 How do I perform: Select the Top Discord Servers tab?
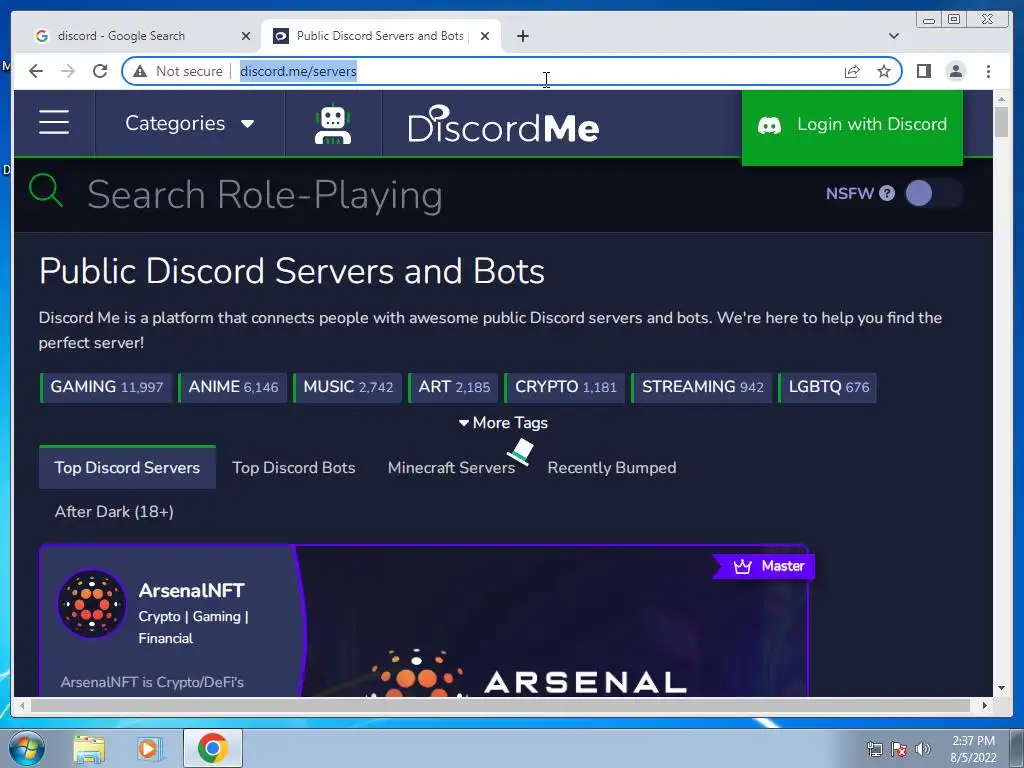(x=127, y=468)
